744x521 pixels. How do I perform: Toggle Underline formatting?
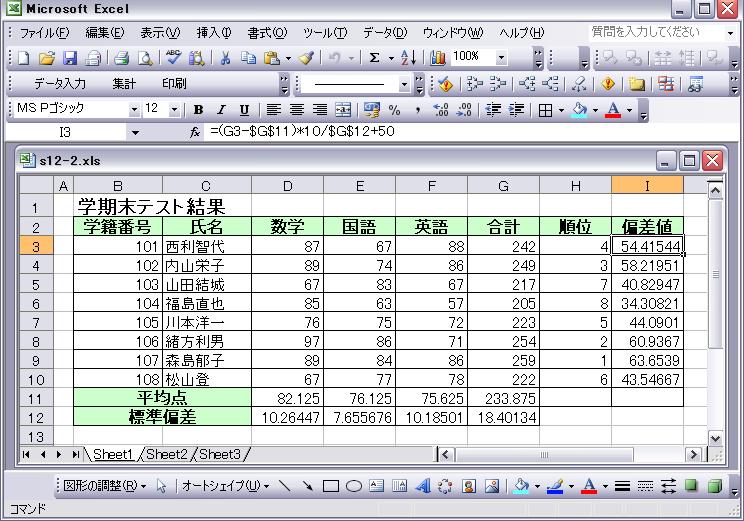point(244,110)
